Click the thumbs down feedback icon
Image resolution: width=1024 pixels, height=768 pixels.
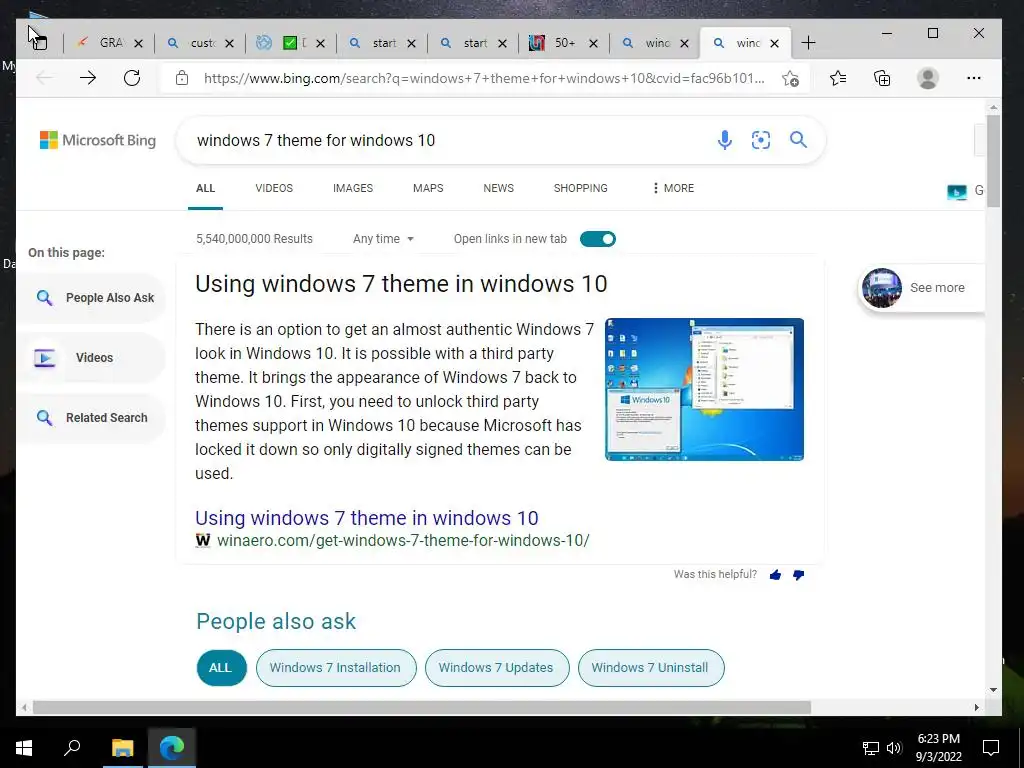click(798, 575)
